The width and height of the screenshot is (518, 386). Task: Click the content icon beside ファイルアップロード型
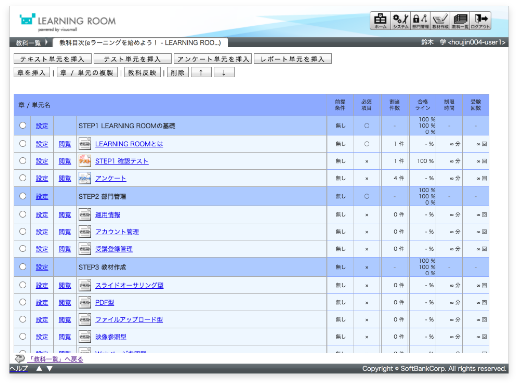pos(85,320)
